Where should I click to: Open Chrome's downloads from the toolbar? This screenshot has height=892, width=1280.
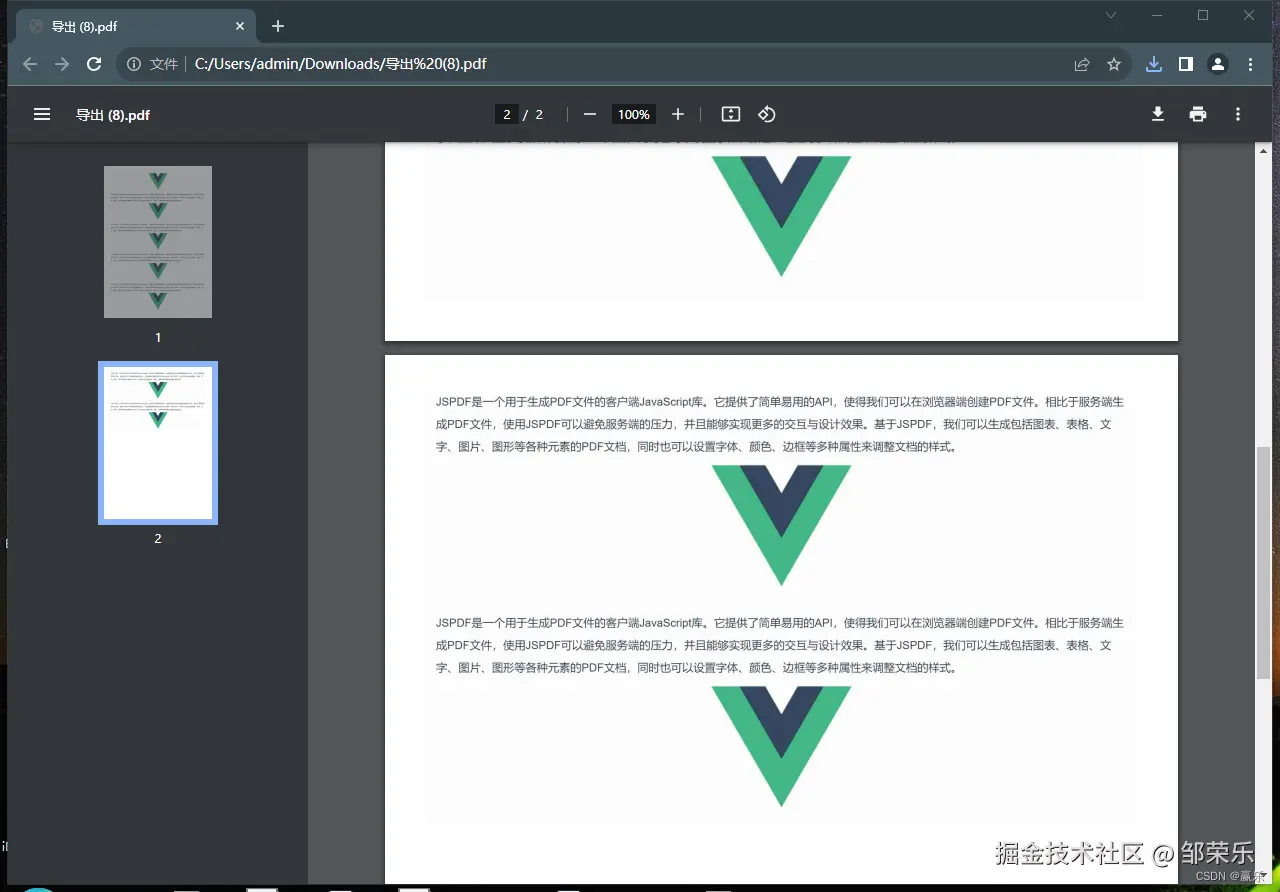coord(1153,64)
